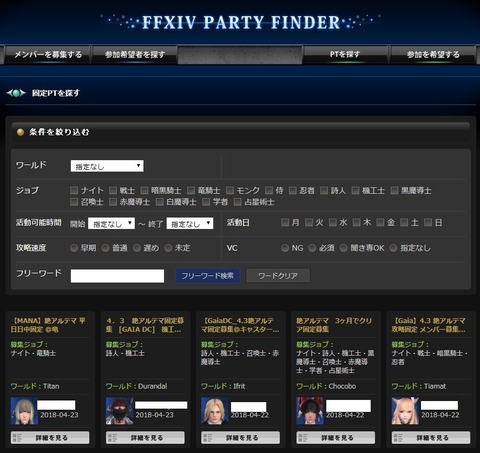Tick the 火 activity day checkbox
Viewport: 480px width, 453px height.
(309, 222)
